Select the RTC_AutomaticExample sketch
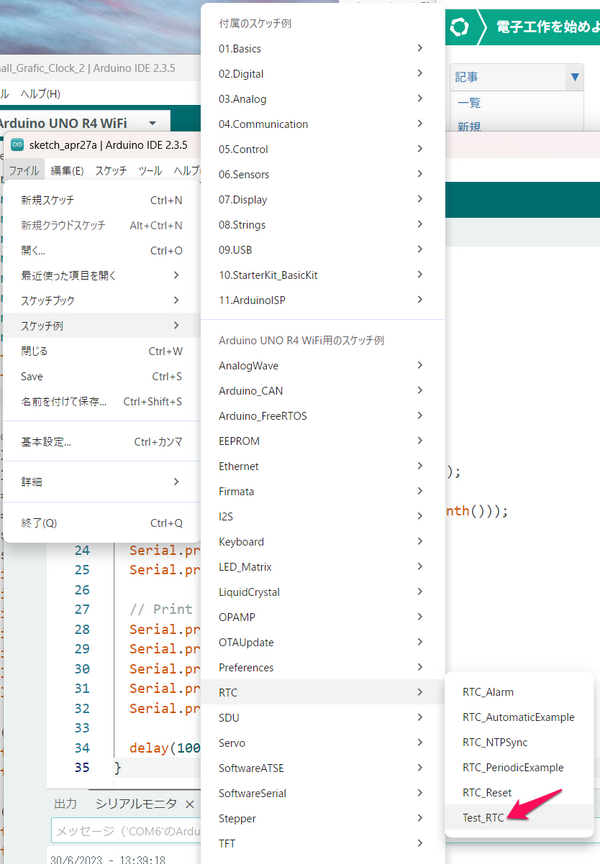The height and width of the screenshot is (864, 600). pyautogui.click(x=518, y=717)
